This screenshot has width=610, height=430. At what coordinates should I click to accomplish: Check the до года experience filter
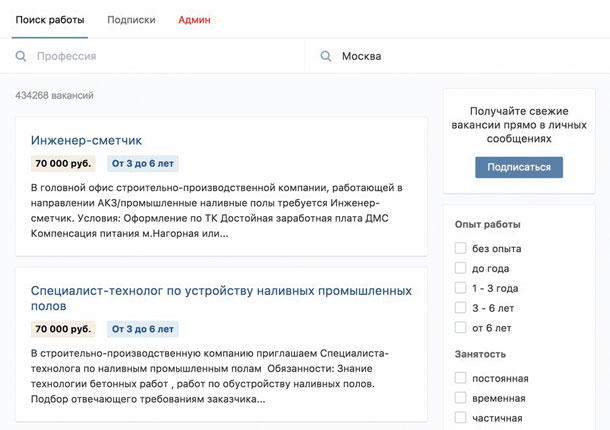point(460,268)
